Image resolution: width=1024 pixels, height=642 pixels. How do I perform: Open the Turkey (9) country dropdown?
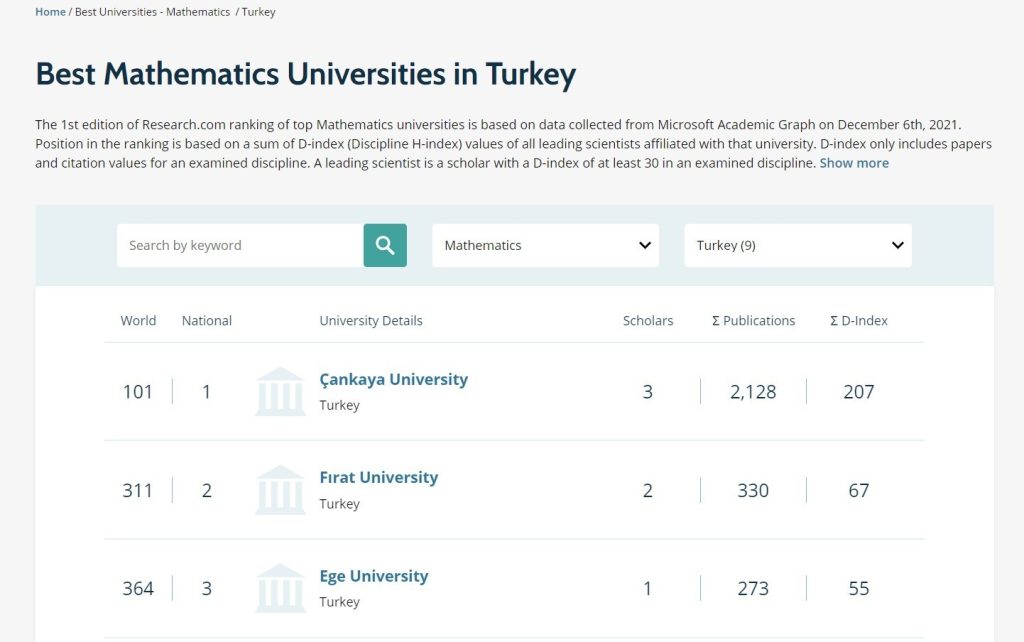click(x=797, y=244)
